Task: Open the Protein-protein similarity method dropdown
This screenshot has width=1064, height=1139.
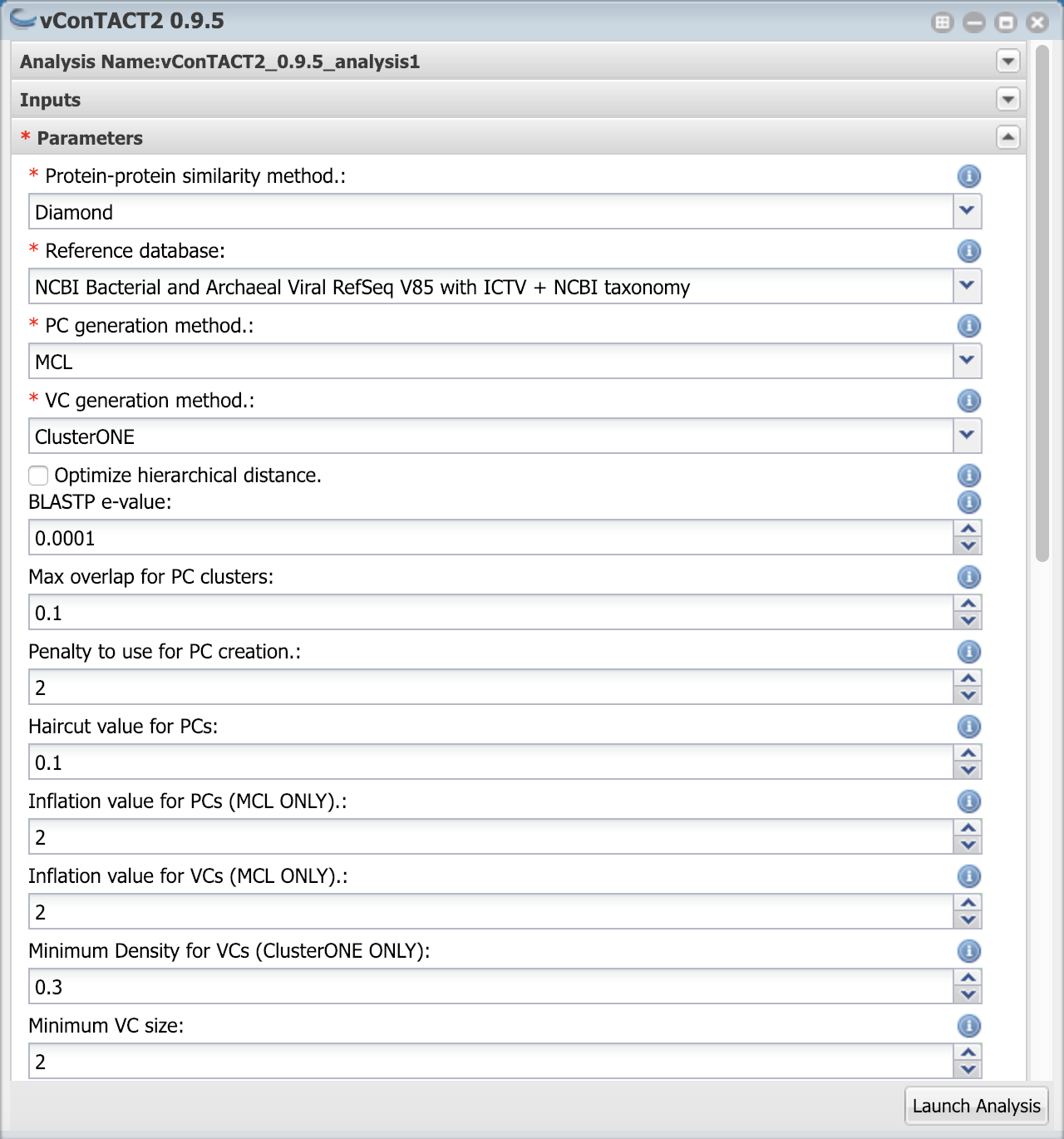Action: [x=966, y=211]
